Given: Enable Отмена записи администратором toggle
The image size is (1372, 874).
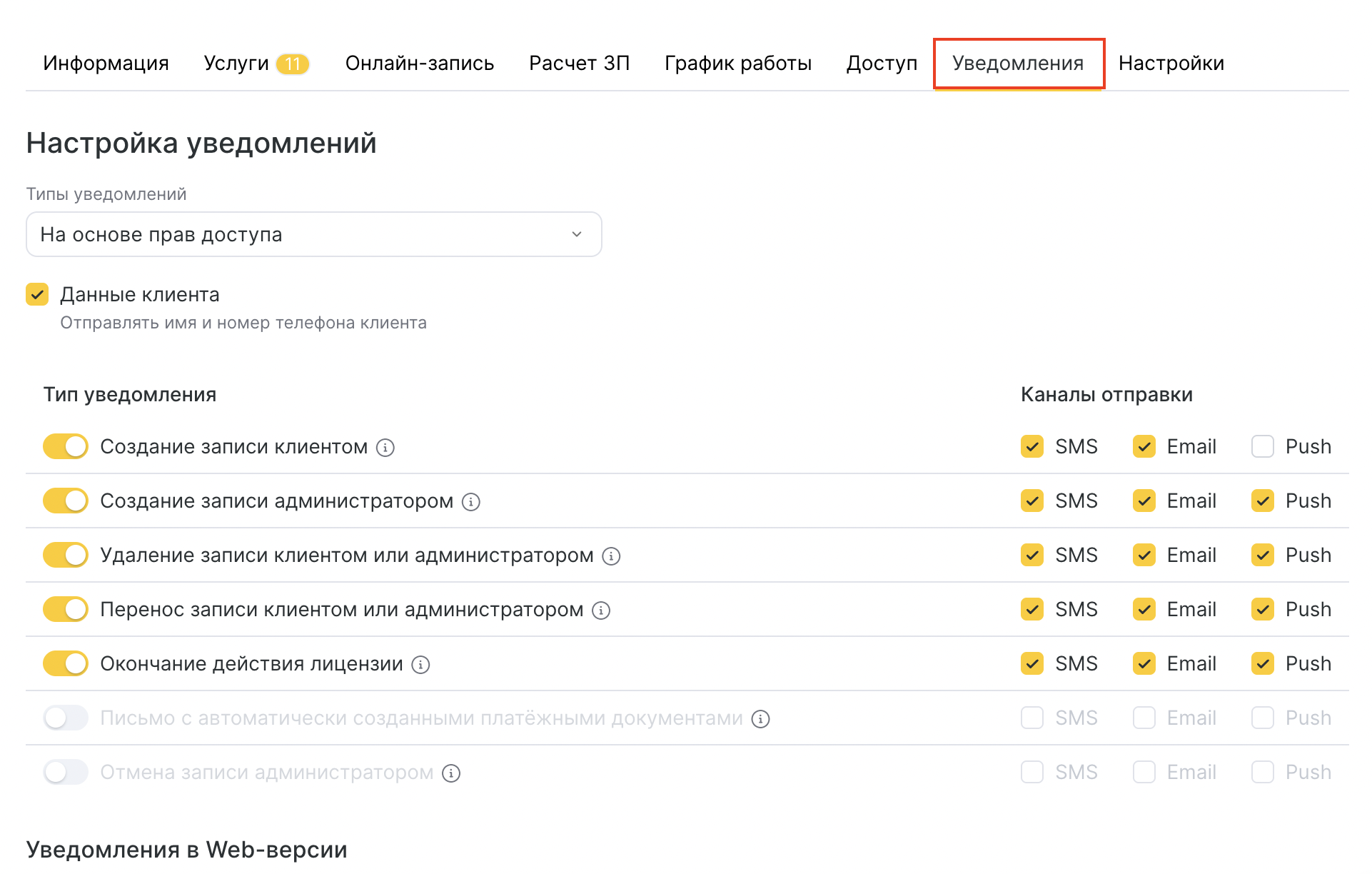Looking at the screenshot, I should point(66,773).
